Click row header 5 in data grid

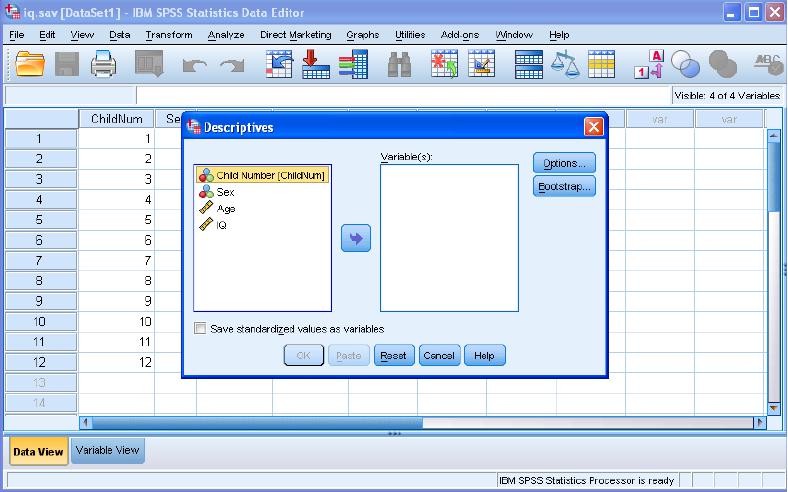pos(40,220)
